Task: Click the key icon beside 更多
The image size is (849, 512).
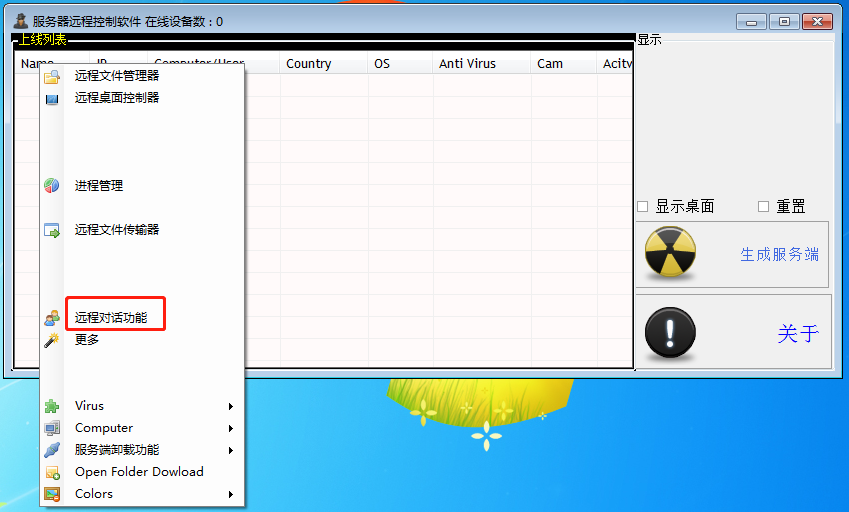Action: click(52, 340)
